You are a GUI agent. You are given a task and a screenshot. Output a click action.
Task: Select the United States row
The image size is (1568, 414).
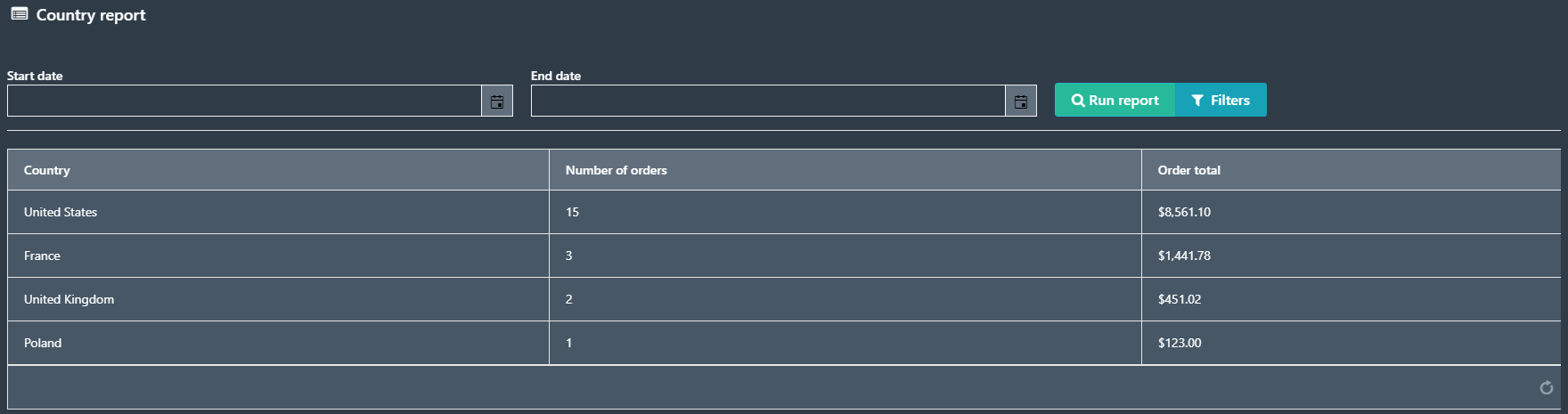(784, 212)
